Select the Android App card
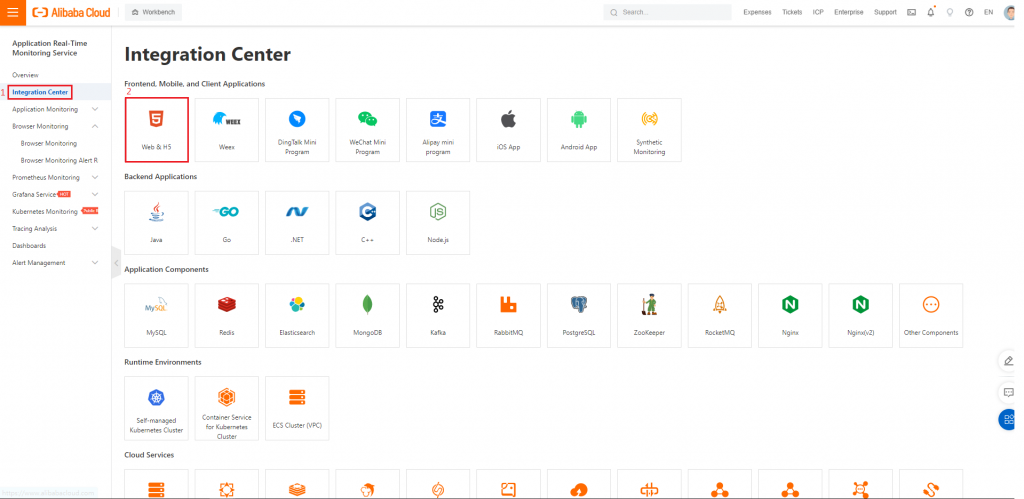Image resolution: width=1024 pixels, height=499 pixels. (579, 130)
